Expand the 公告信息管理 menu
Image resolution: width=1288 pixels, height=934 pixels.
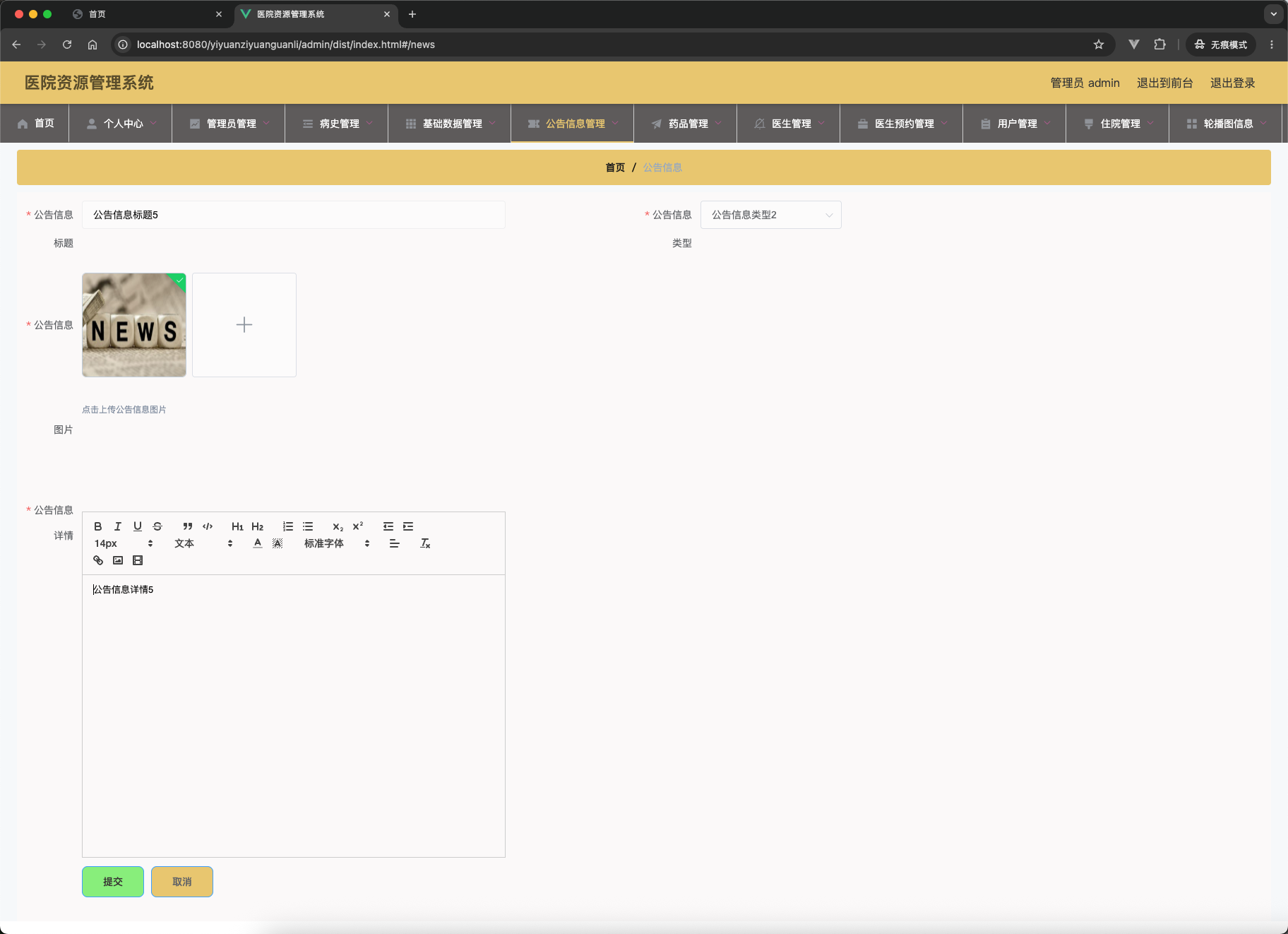point(573,124)
